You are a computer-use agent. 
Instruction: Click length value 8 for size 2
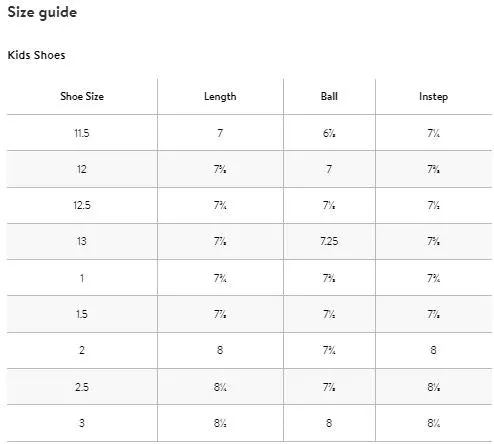(x=220, y=350)
